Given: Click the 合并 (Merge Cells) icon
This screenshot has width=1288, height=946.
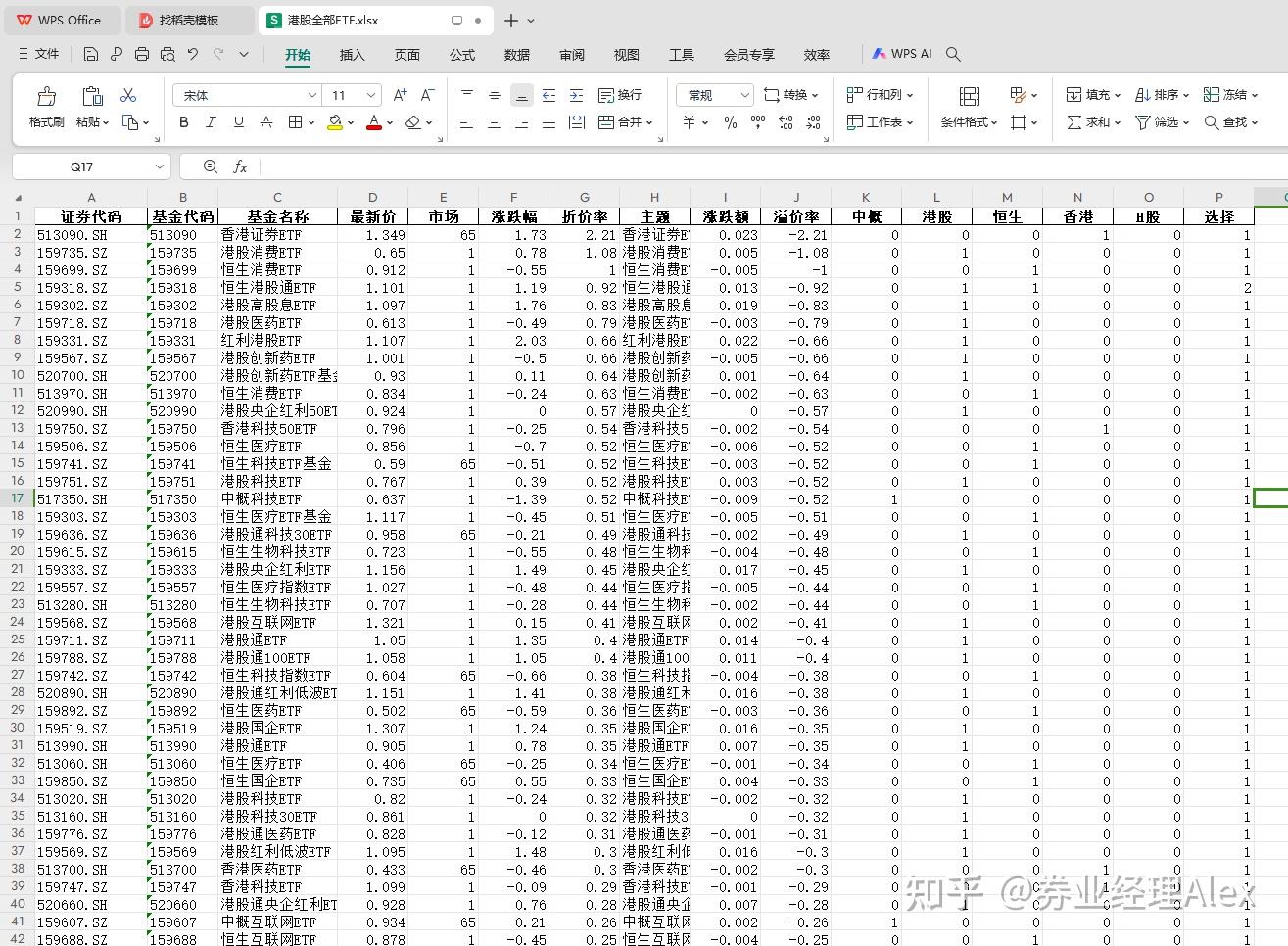Looking at the screenshot, I should click(x=623, y=122).
